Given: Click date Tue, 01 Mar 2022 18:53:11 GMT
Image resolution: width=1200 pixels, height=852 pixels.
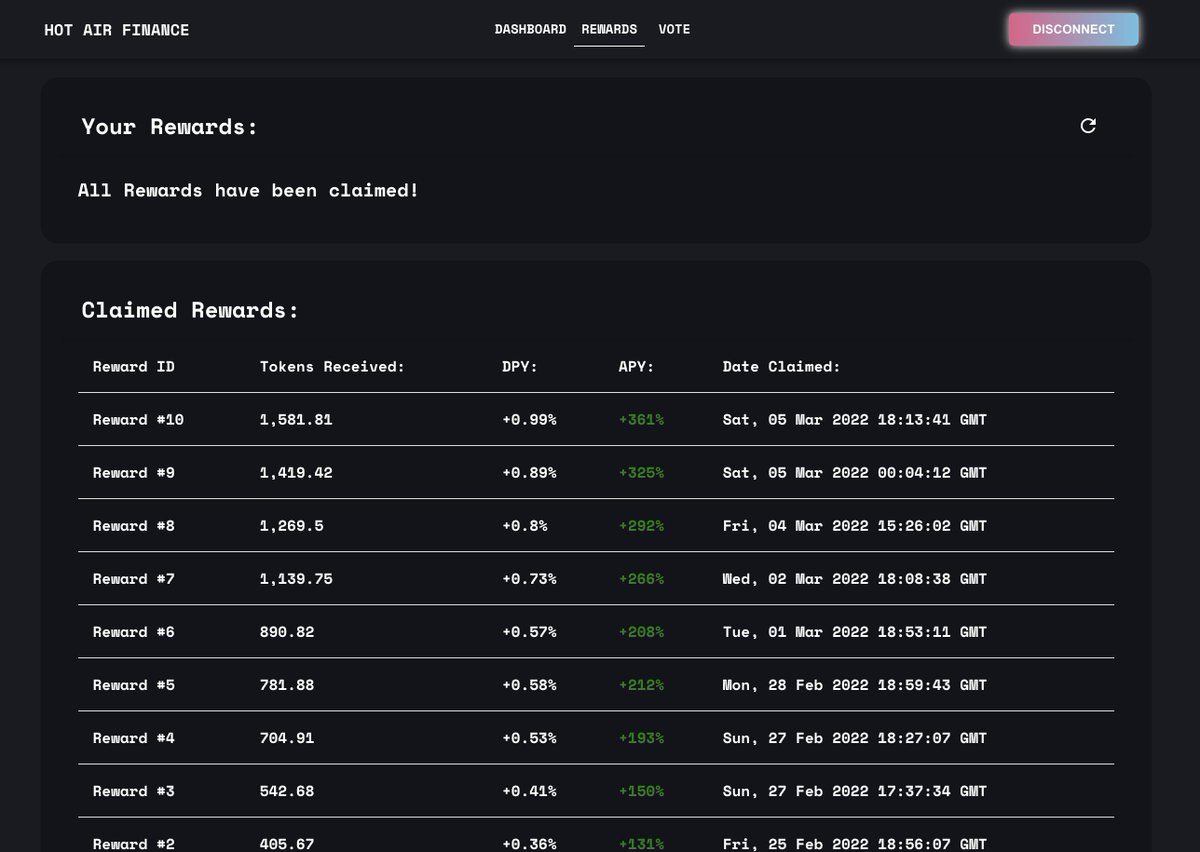Looking at the screenshot, I should pyautogui.click(x=855, y=632).
